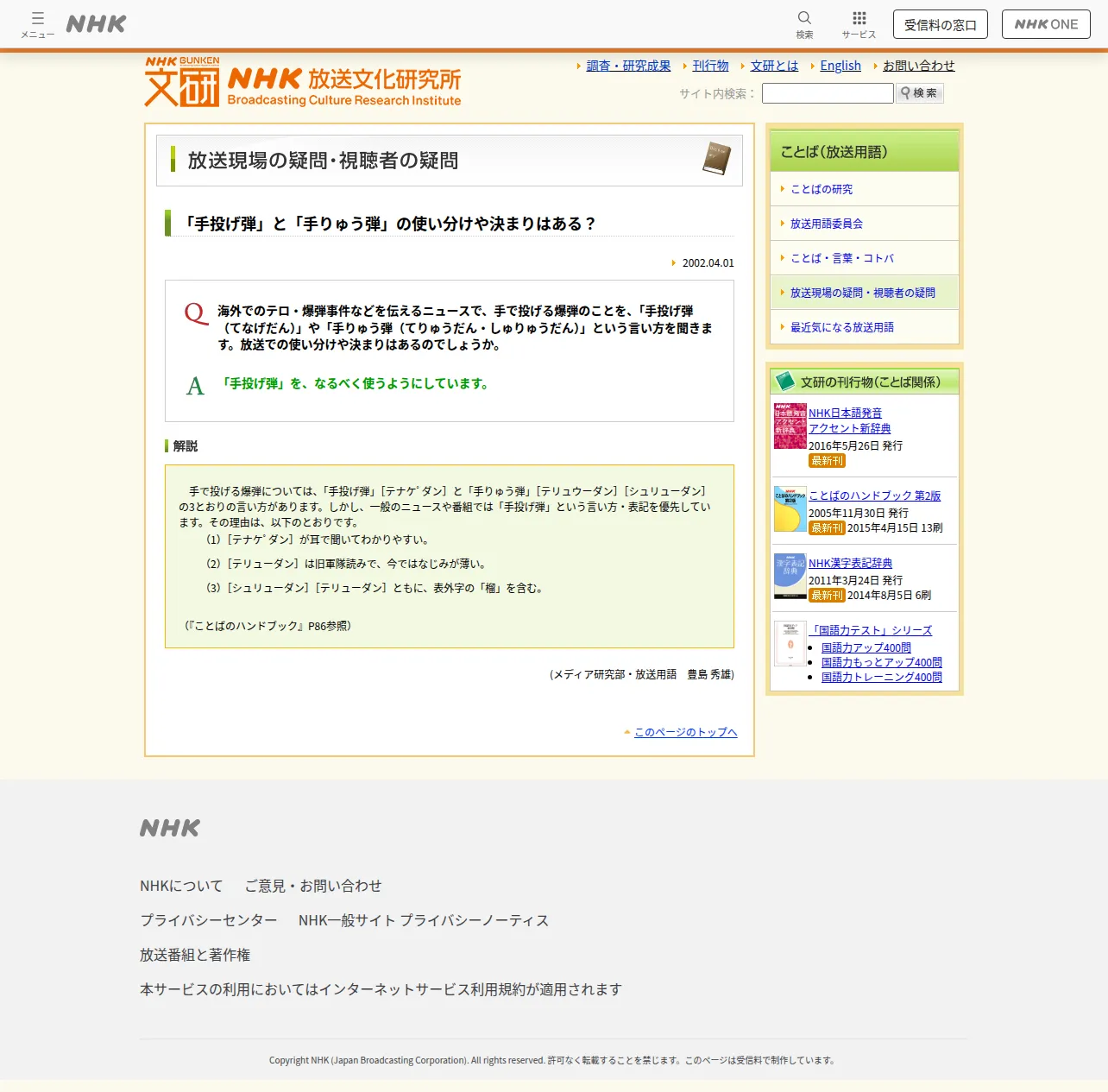
Task: Click the brown book icon in heading
Action: tap(716, 159)
